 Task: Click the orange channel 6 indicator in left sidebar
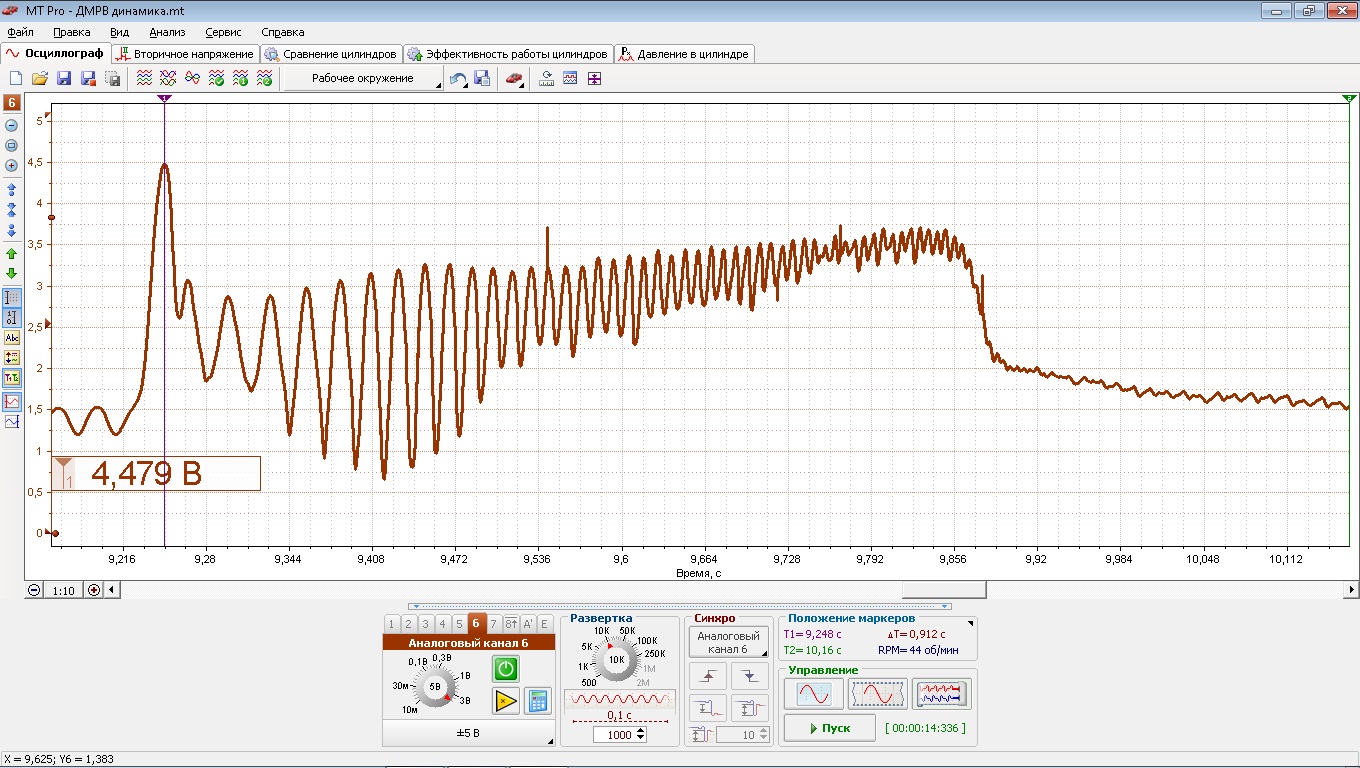pos(12,102)
